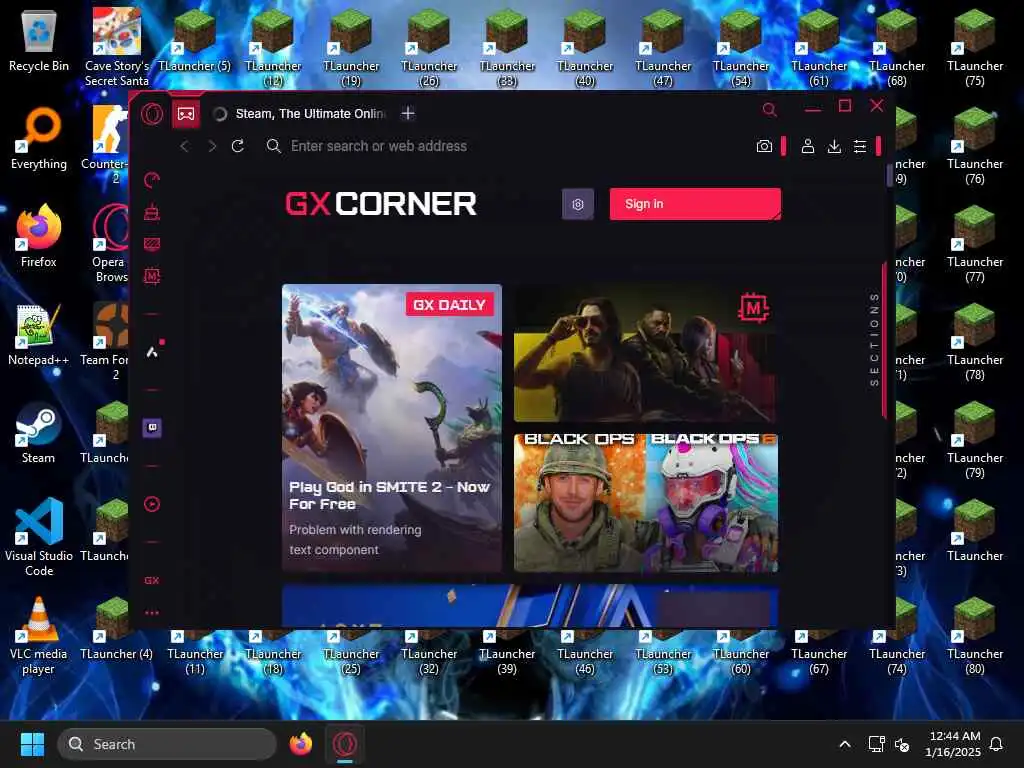
Task: Open the Black Ops 6 helmet card
Action: pos(712,503)
